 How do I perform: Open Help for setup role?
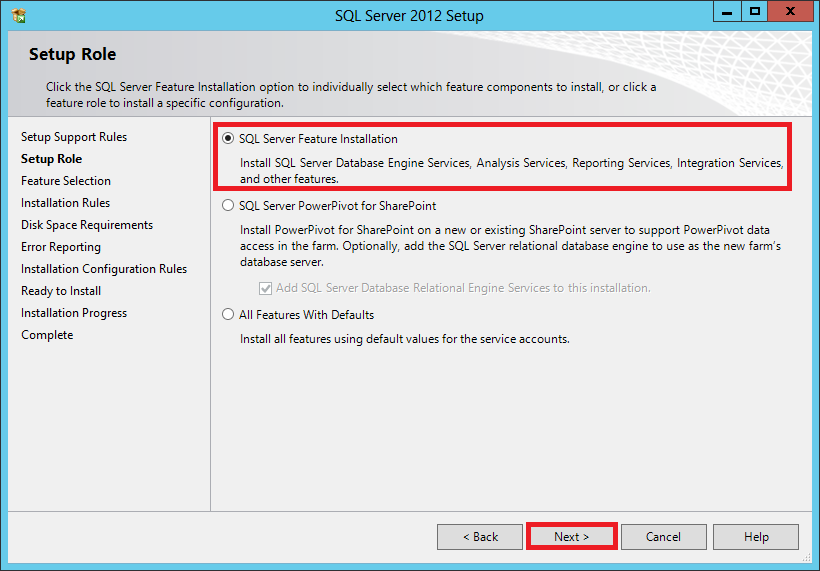click(x=756, y=537)
